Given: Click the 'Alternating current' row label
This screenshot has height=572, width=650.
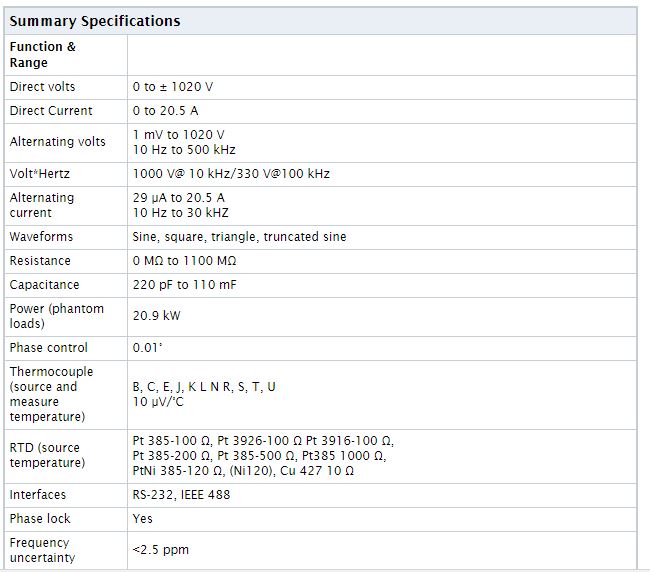Looking at the screenshot, I should [42, 205].
